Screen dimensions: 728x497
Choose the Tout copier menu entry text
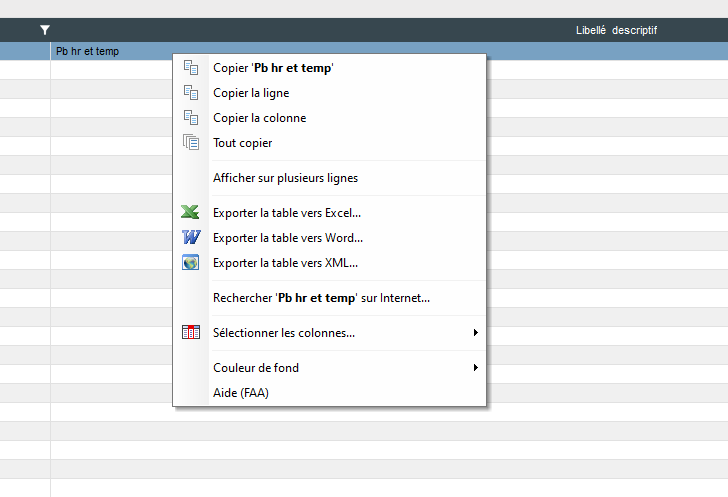click(243, 143)
